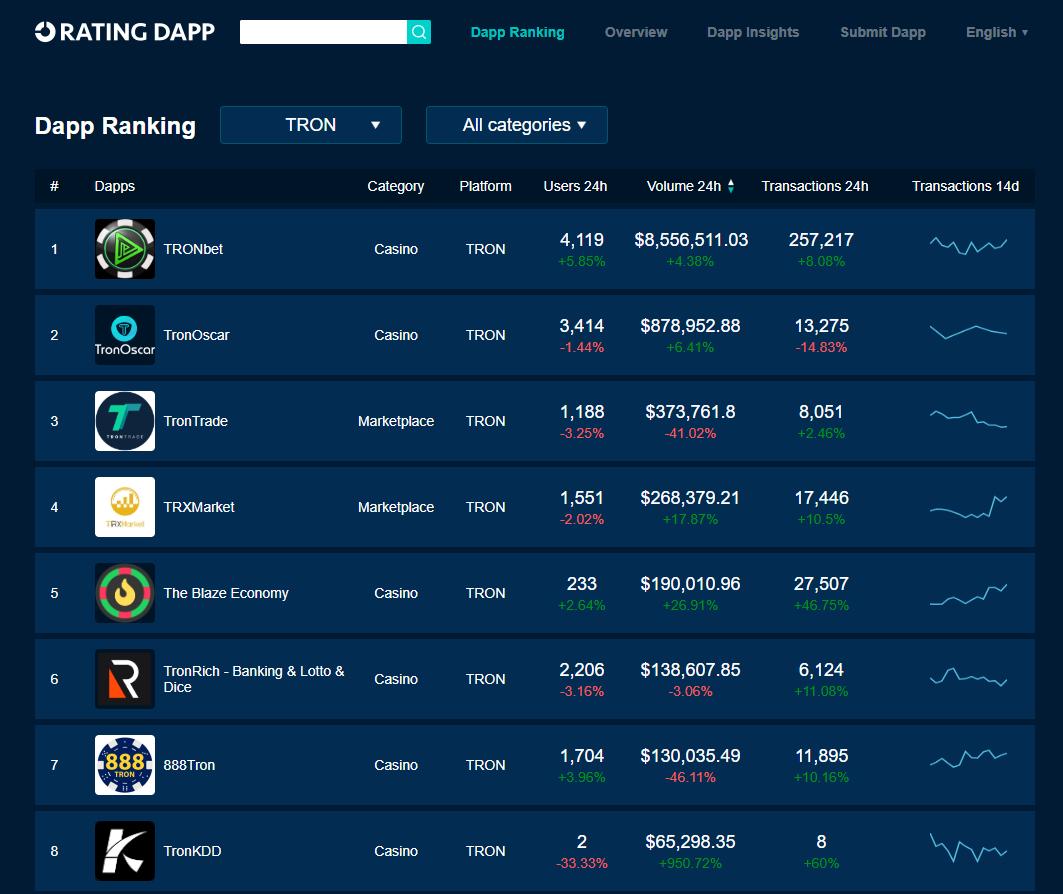Click TronTrade volume $373,761.8
1063x894 pixels.
point(690,412)
